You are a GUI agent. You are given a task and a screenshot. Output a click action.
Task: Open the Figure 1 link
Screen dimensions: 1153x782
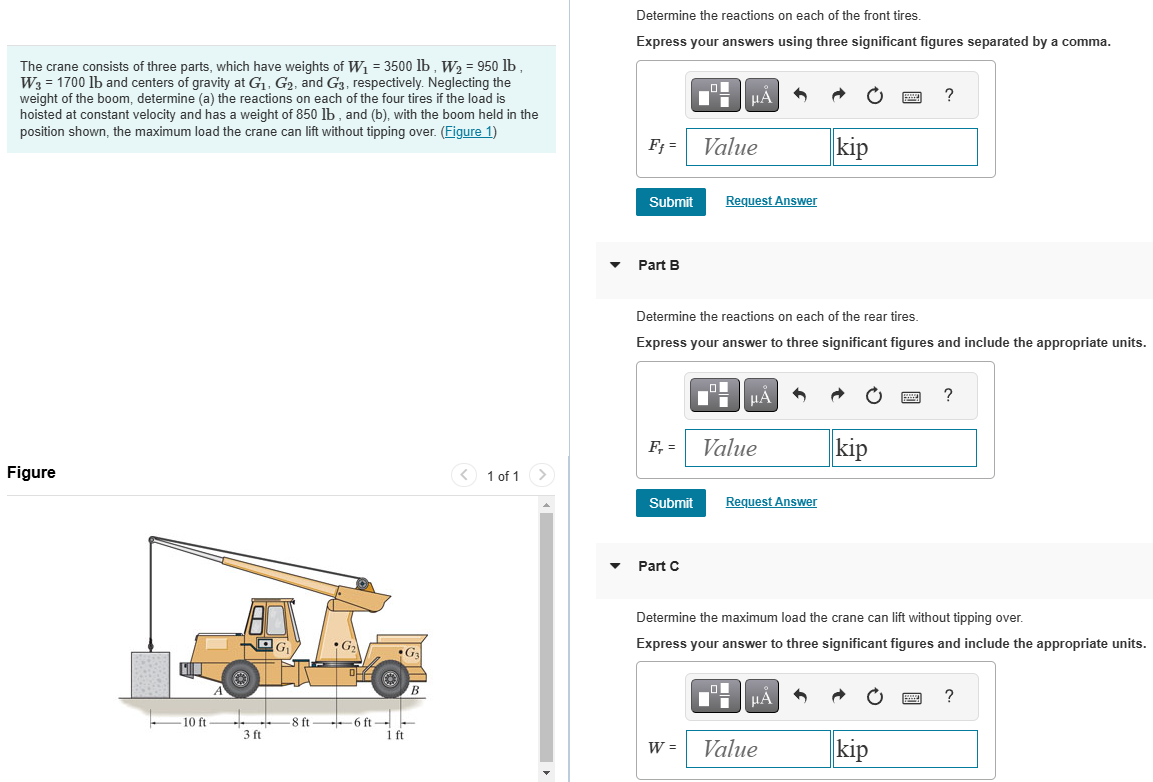click(468, 131)
